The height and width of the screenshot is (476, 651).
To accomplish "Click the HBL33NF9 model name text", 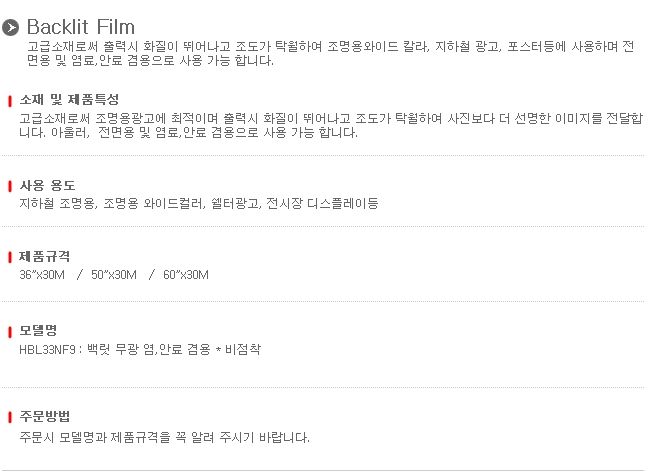I will [x=47, y=349].
